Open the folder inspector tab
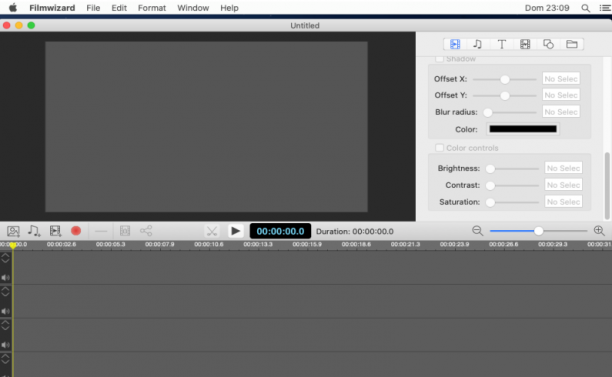The height and width of the screenshot is (377, 612). pyautogui.click(x=572, y=44)
